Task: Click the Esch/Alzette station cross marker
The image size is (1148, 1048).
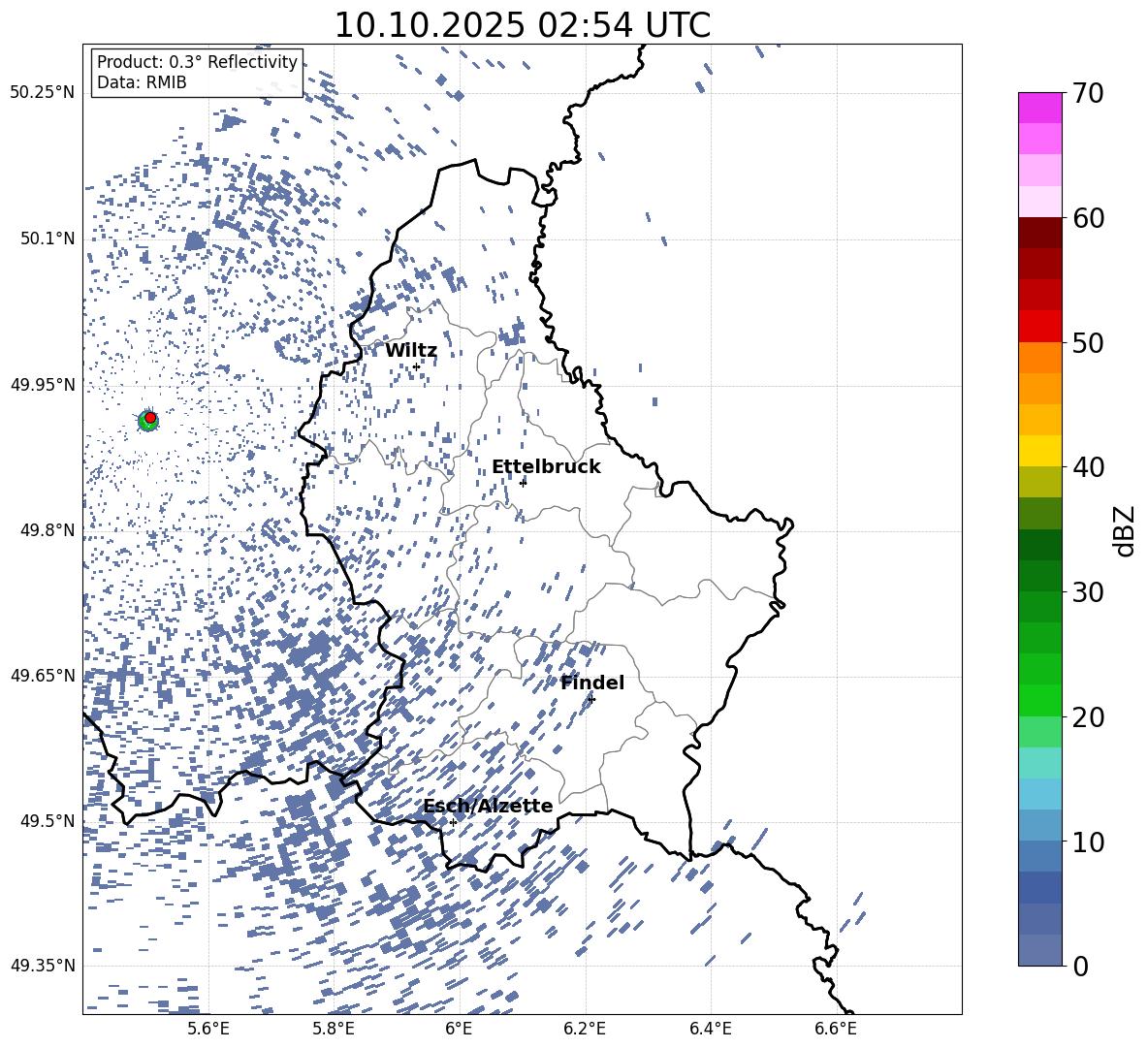Action: coord(453,822)
